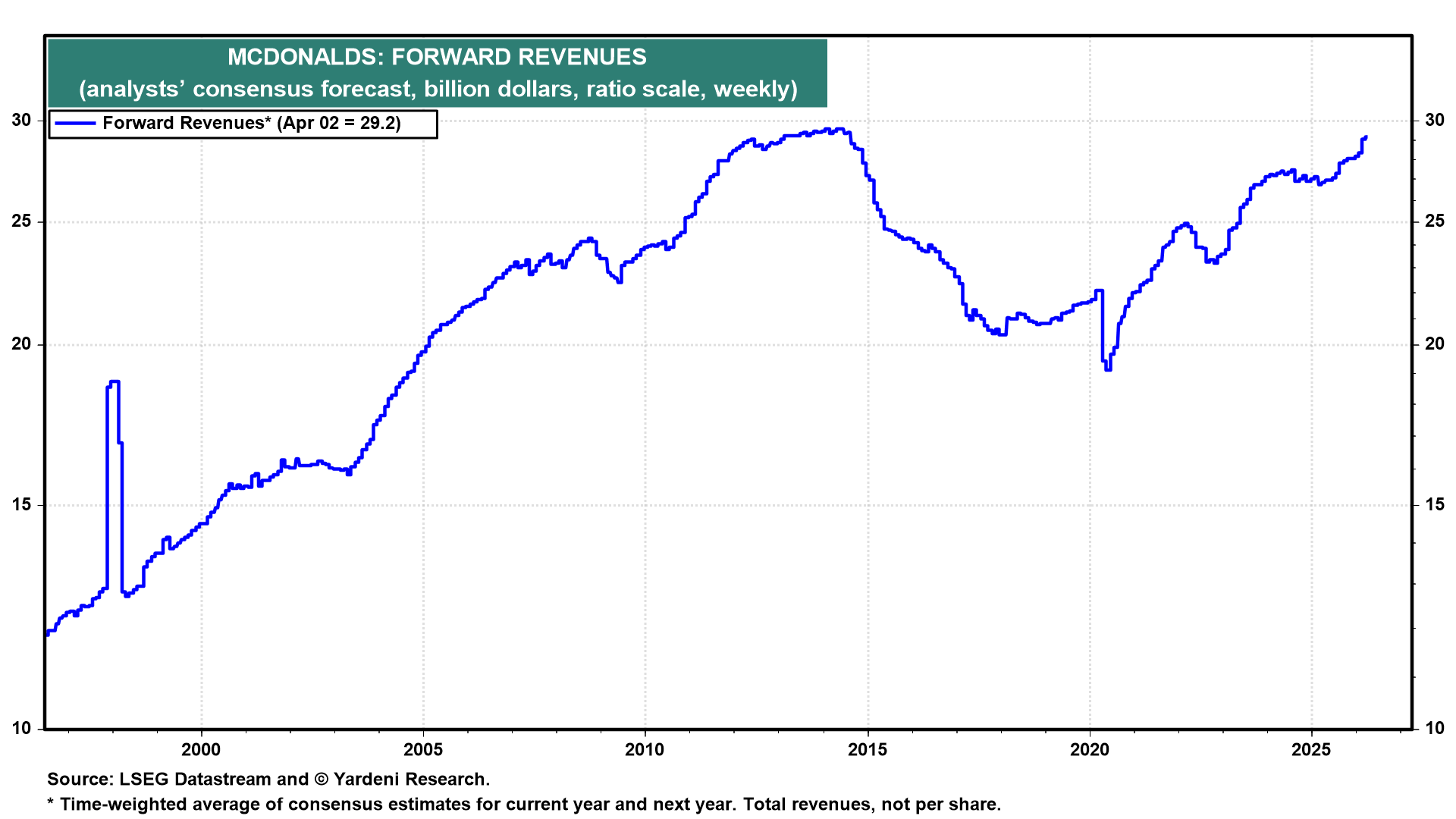Image resolution: width=1456 pixels, height=819 pixels.
Task: Click the left axis 15 label
Action: [x=22, y=505]
